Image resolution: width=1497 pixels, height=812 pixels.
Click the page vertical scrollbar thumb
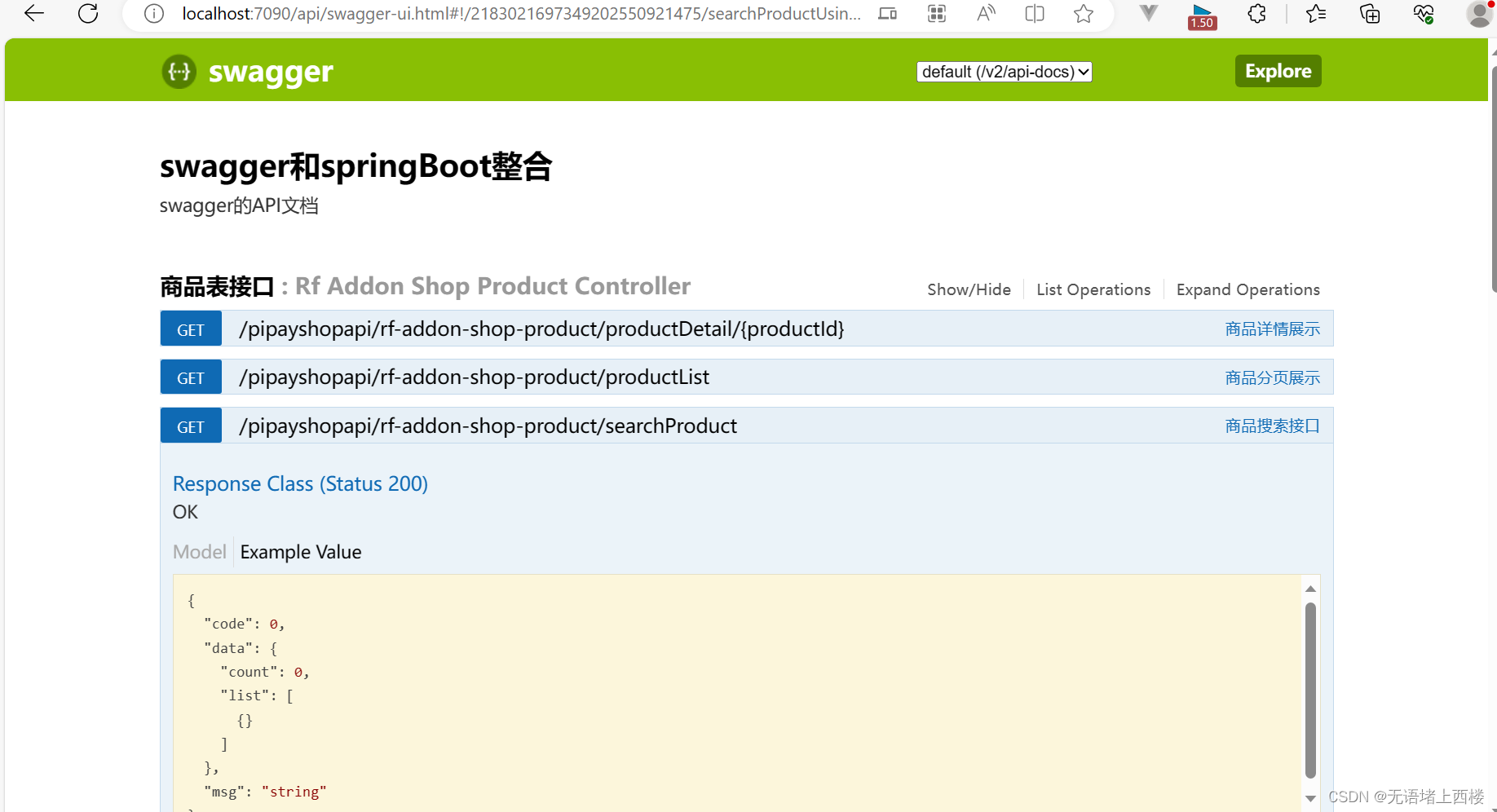coord(1494,179)
